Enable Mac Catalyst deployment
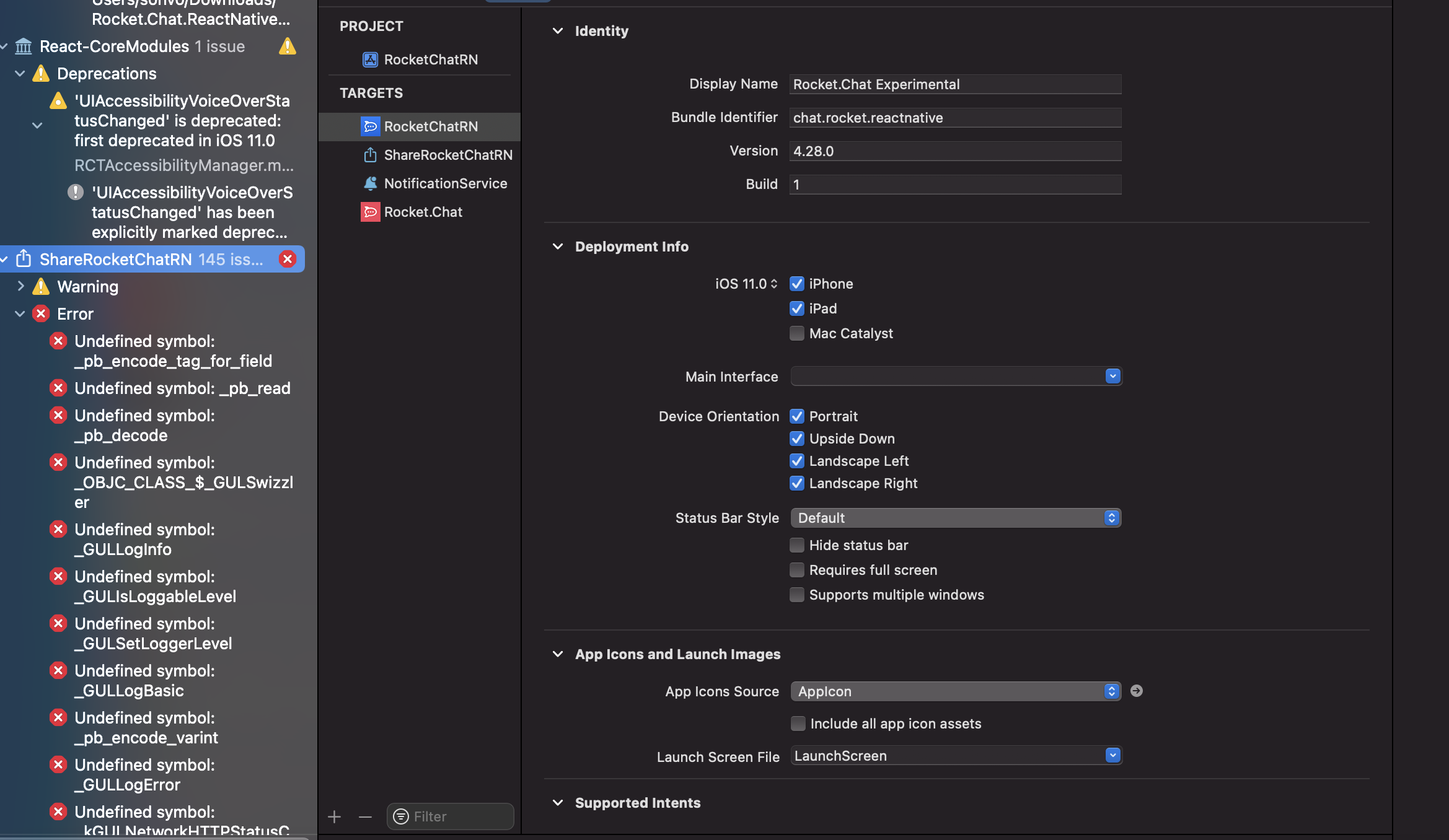This screenshot has width=1449, height=840. [x=798, y=333]
